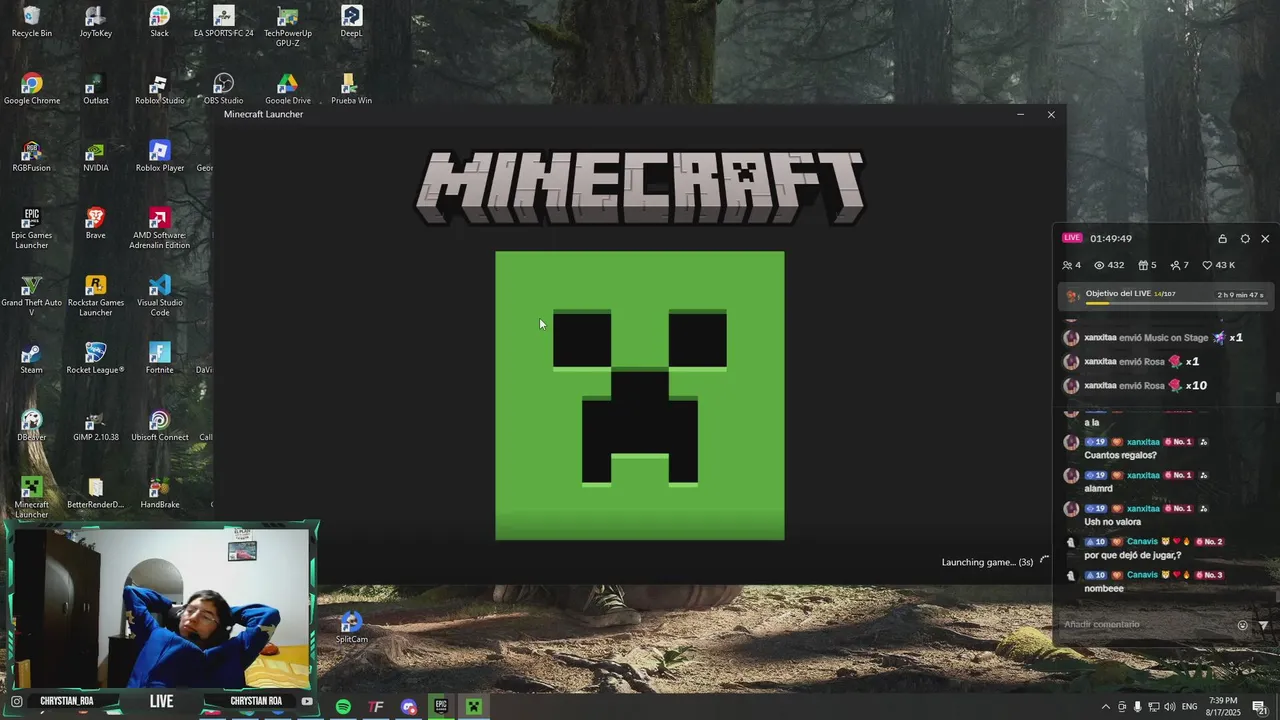Screen dimensions: 1280x720
Task: Open TechPowerUp GPU-Z shortcut
Action: [x=287, y=26]
